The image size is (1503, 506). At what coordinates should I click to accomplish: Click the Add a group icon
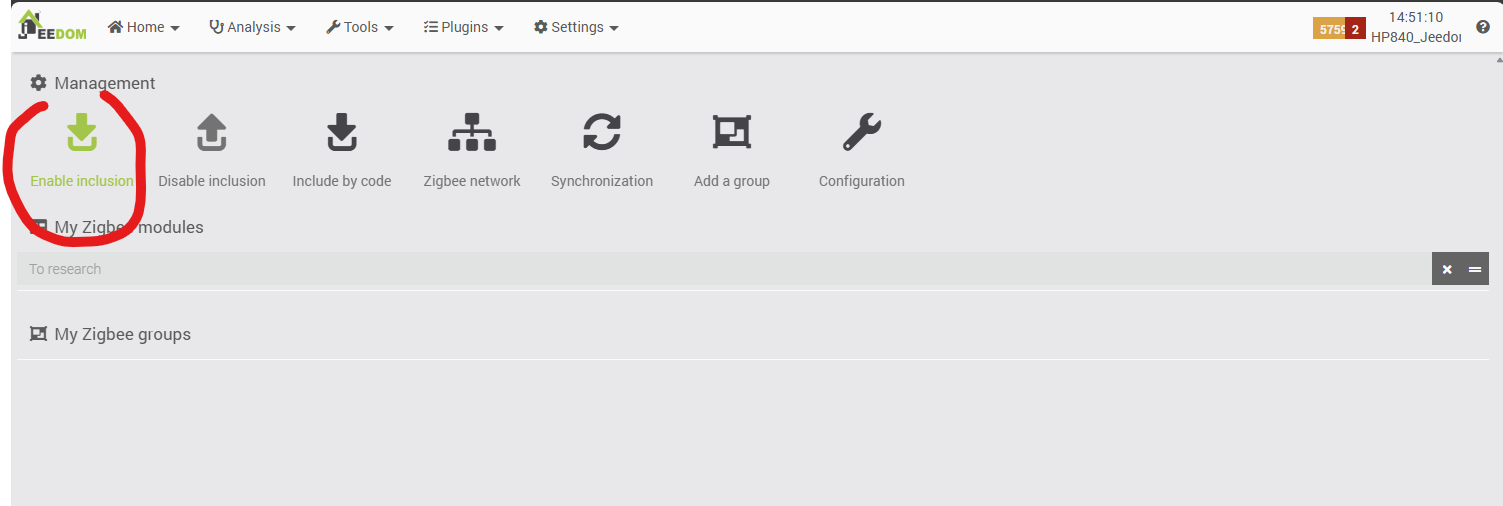(732, 133)
